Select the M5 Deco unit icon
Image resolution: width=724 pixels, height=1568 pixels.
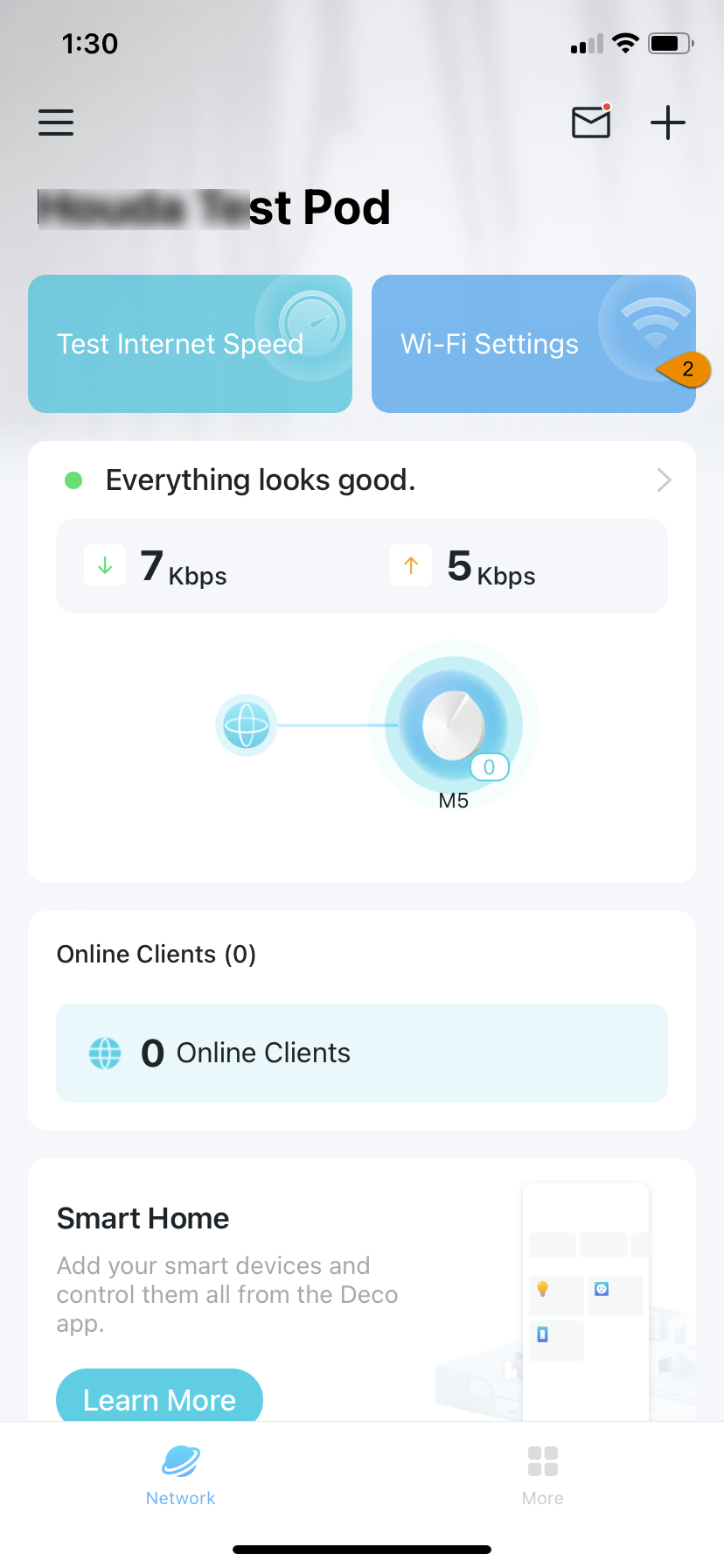point(454,725)
